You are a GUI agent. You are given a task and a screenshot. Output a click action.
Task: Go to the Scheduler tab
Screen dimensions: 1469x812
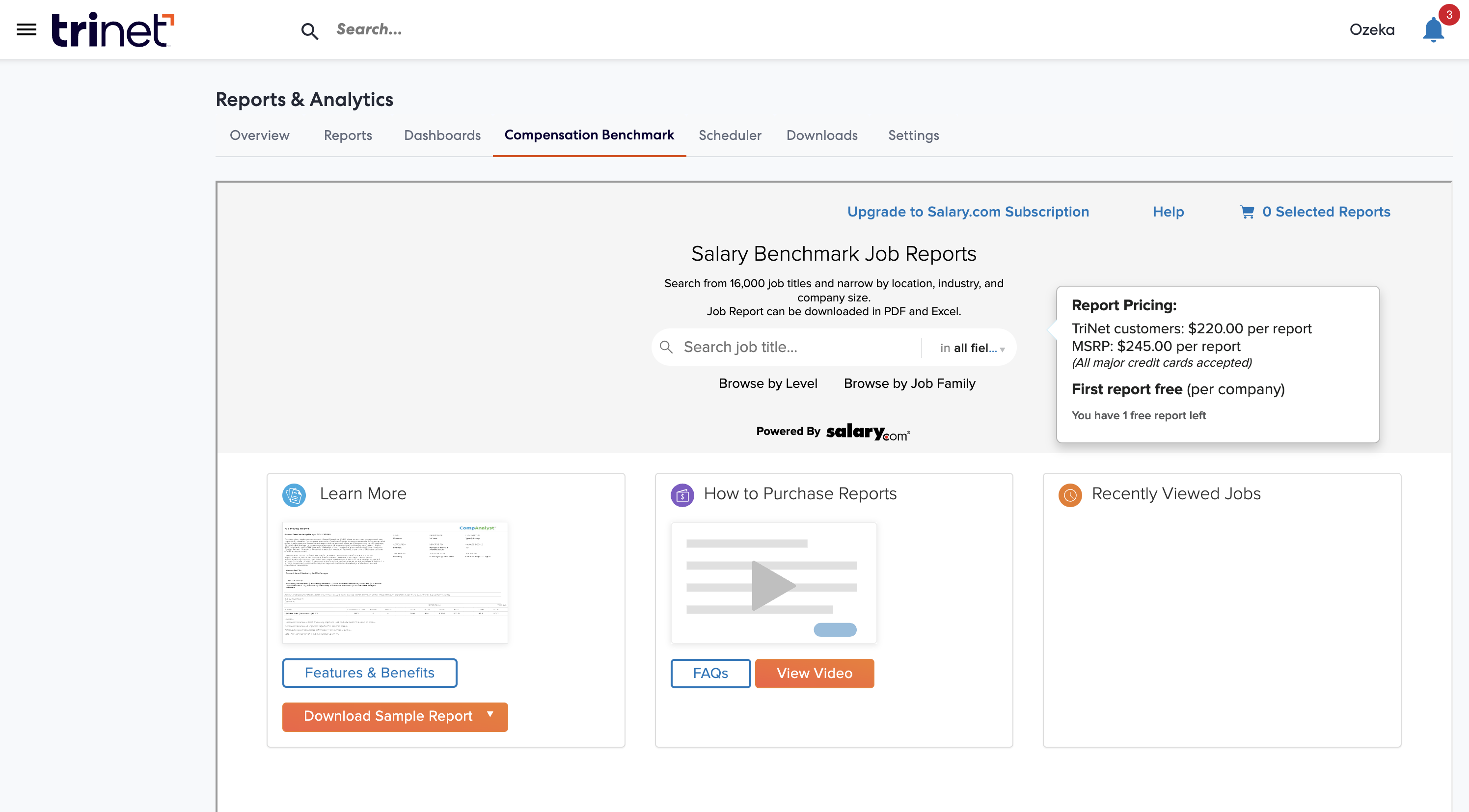(x=730, y=135)
